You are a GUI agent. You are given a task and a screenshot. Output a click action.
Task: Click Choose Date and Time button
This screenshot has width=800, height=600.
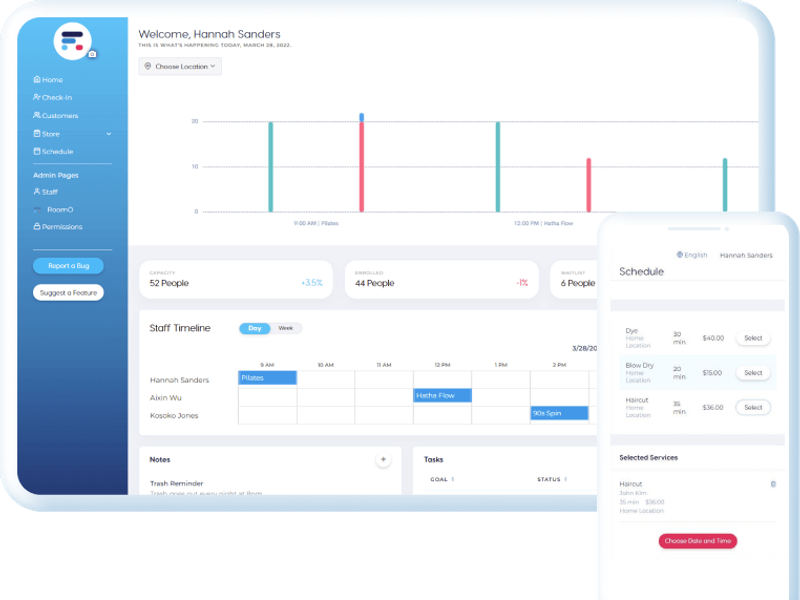click(698, 541)
